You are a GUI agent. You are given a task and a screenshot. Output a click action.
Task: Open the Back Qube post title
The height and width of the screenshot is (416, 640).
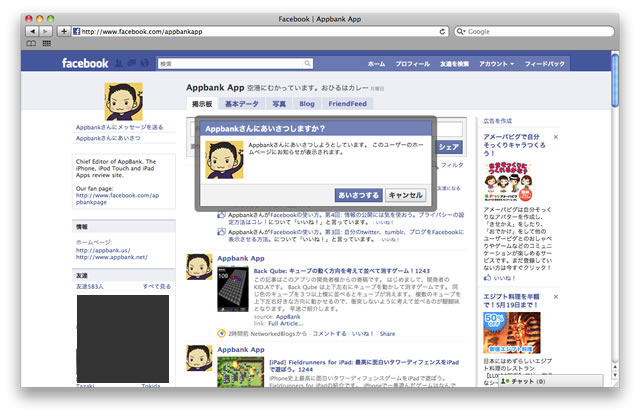342,271
